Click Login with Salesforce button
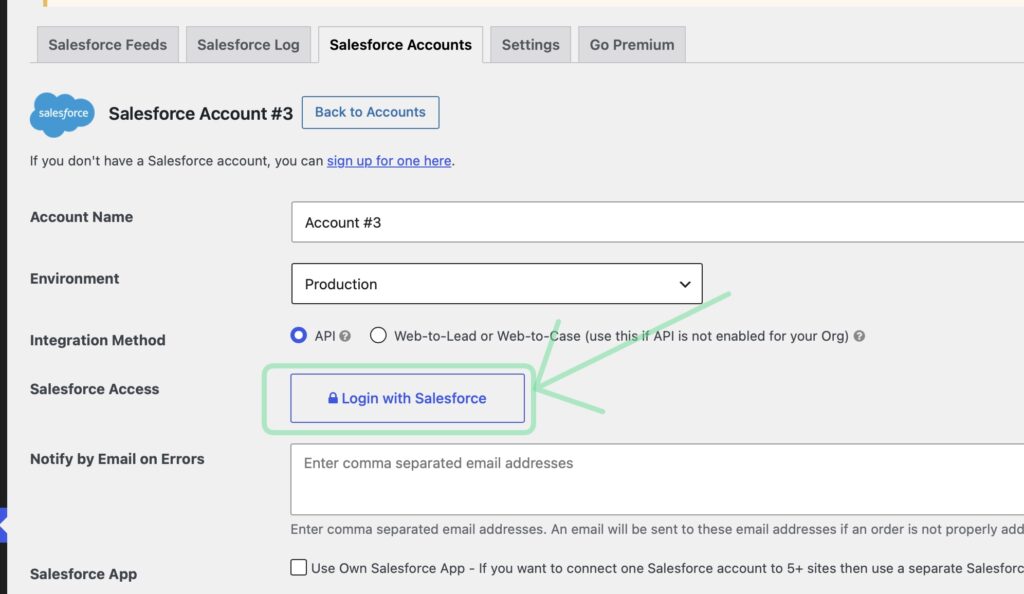 (x=408, y=398)
